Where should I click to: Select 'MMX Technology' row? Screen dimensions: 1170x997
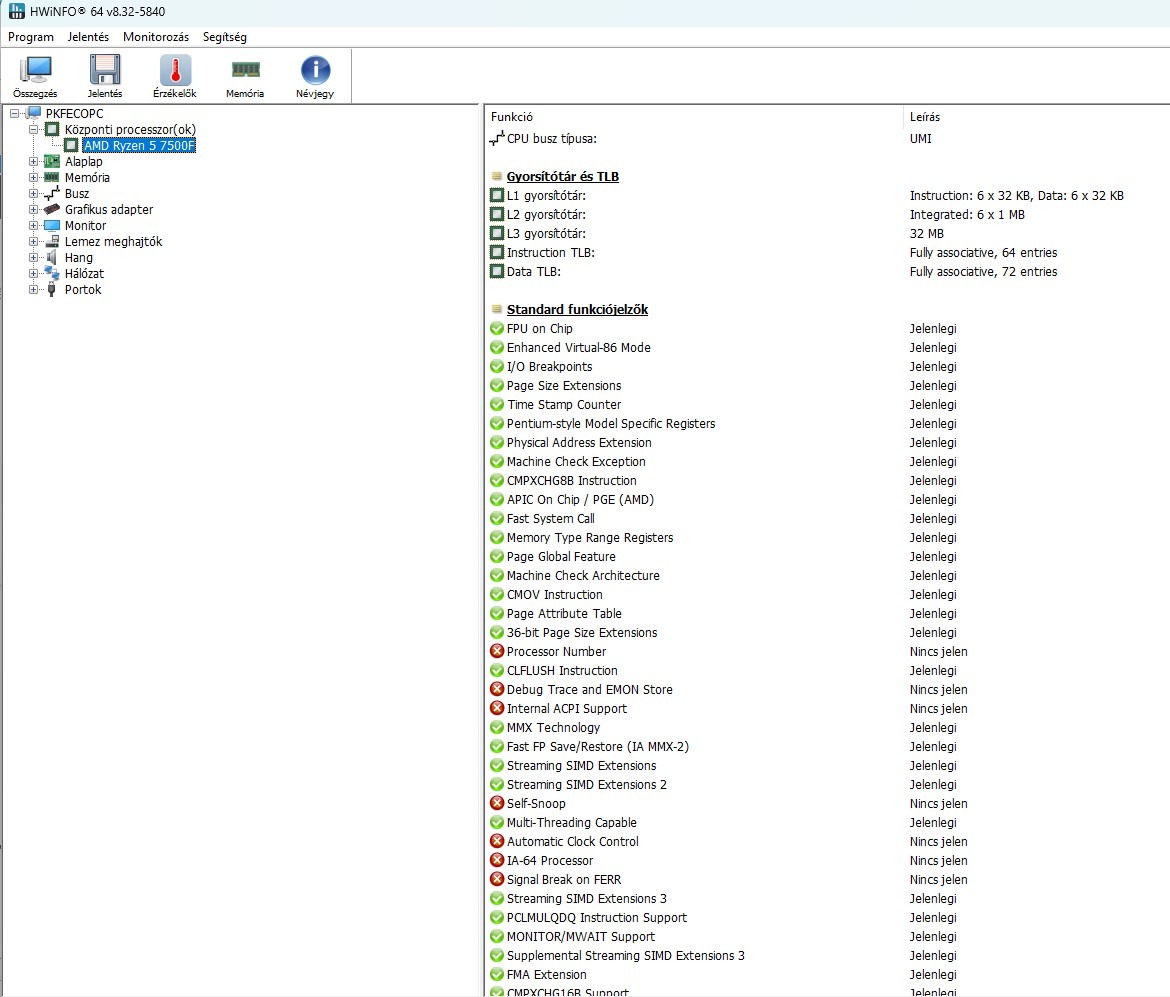tap(828, 728)
